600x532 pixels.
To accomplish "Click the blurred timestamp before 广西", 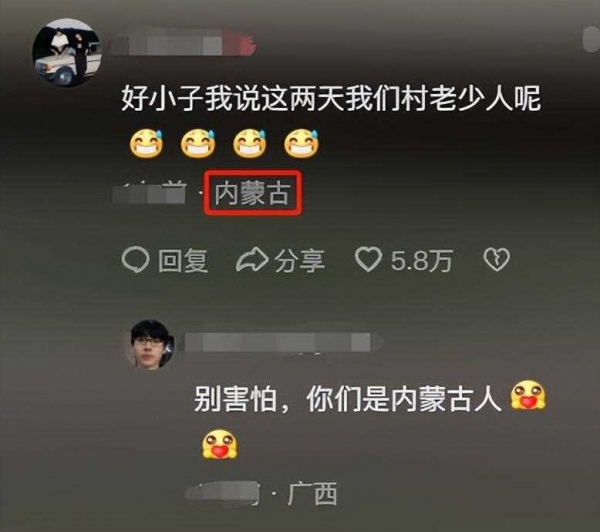I will [x=223, y=493].
